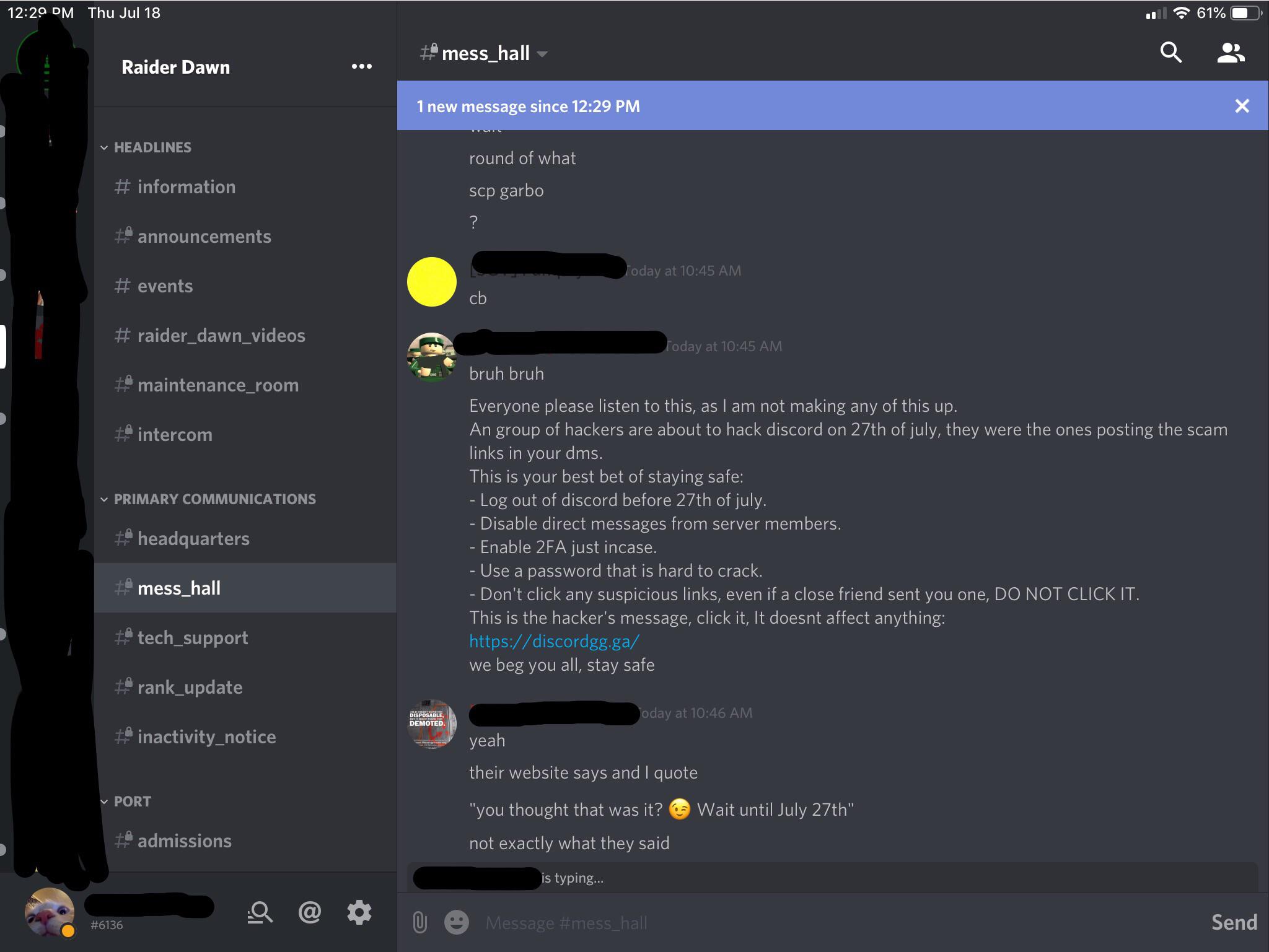Open the mess_hall channel dropdown arrow
Viewport: 1269px width, 952px height.
click(x=542, y=54)
